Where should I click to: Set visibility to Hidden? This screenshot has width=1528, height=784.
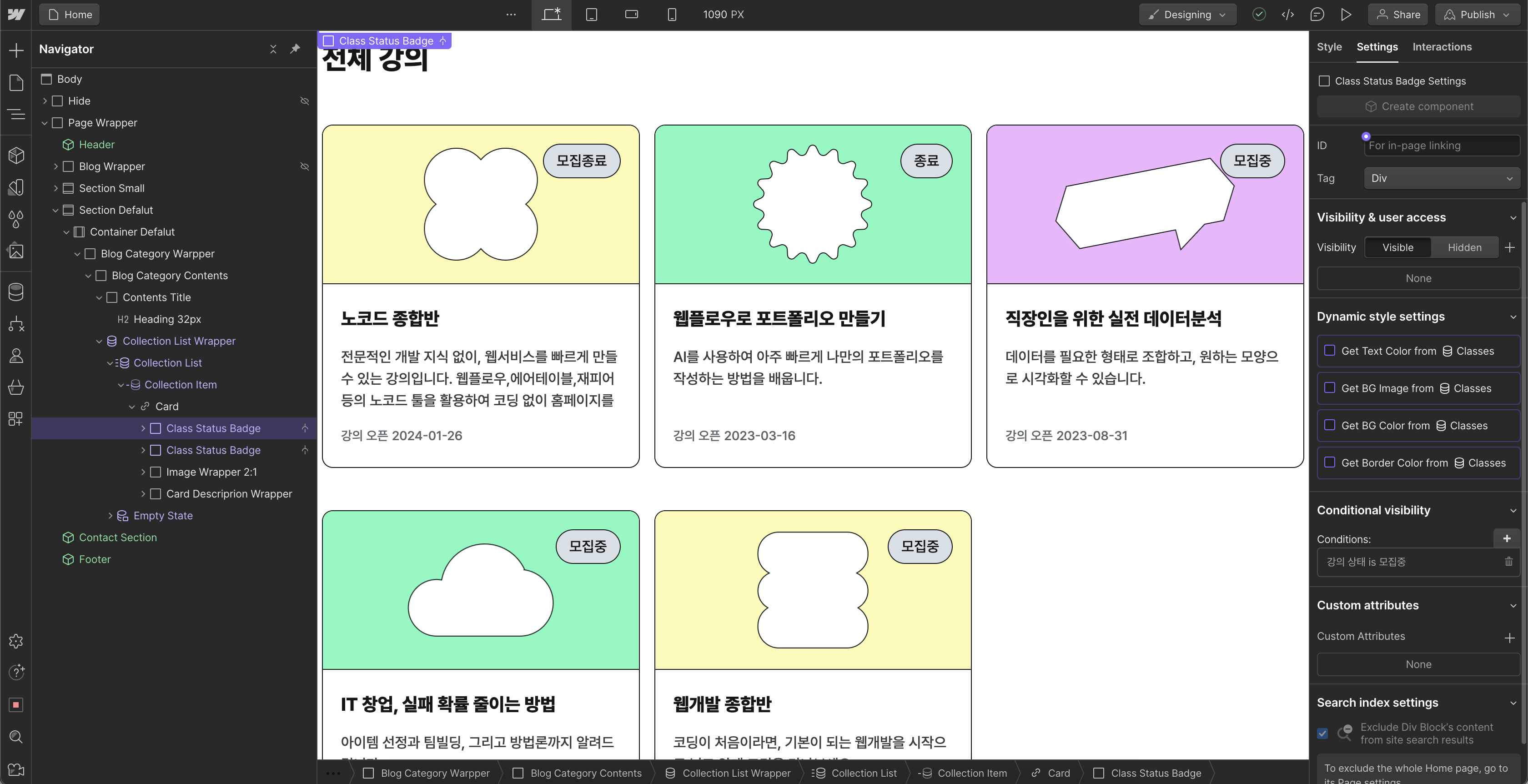(1464, 247)
